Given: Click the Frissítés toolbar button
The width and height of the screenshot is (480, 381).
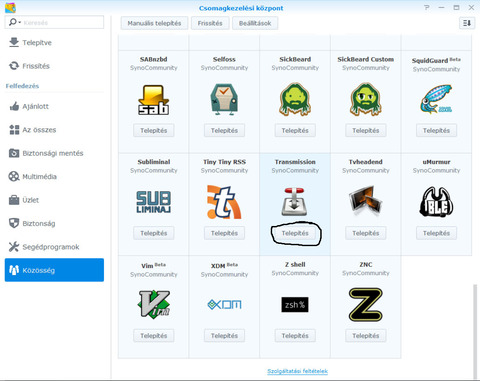Looking at the screenshot, I should click(x=210, y=23).
